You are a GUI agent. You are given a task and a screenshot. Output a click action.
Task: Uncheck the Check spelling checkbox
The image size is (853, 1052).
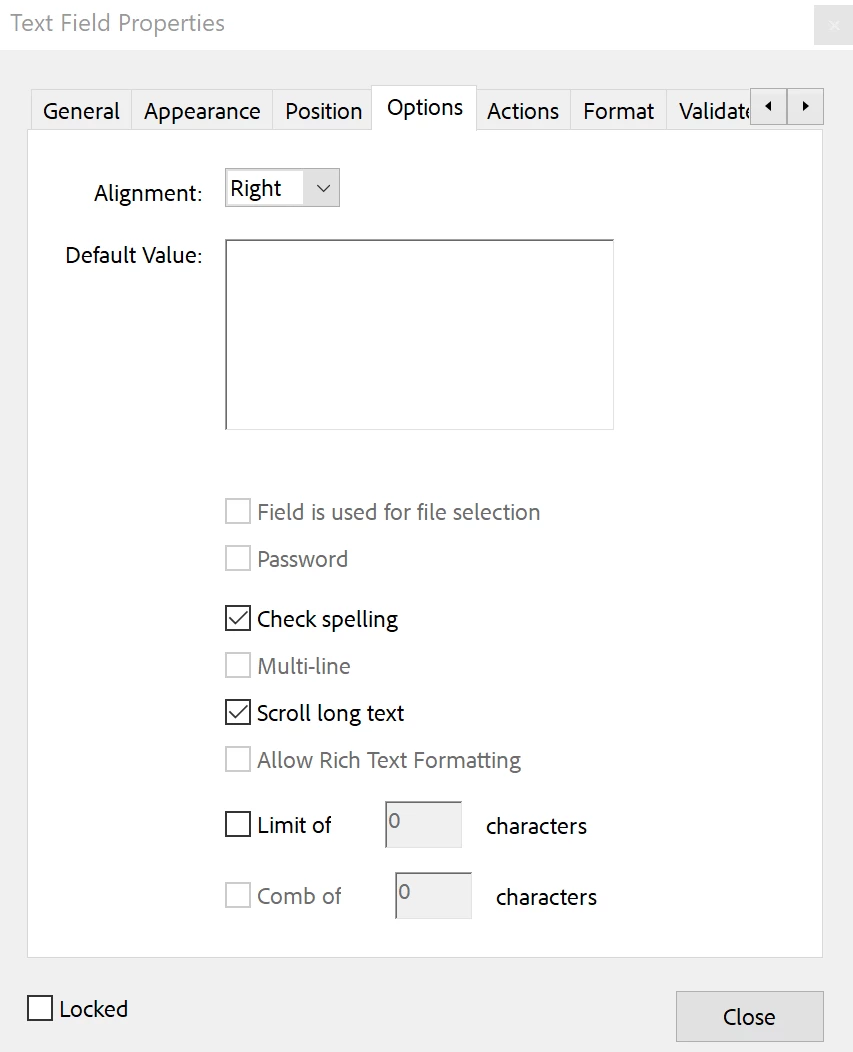tap(238, 619)
